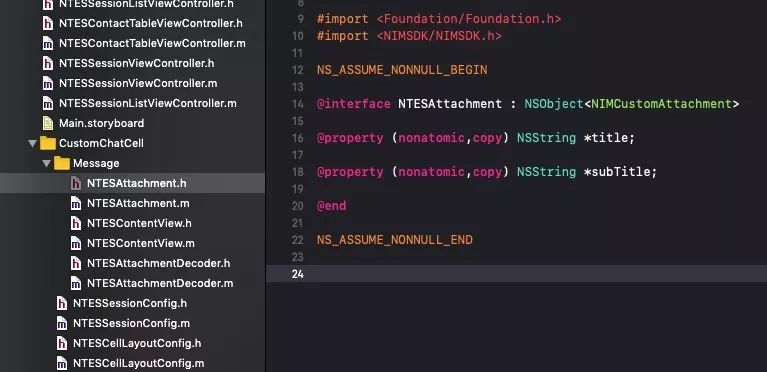Open NTESContactTableViewController.h in the navigator

(x=150, y=23)
